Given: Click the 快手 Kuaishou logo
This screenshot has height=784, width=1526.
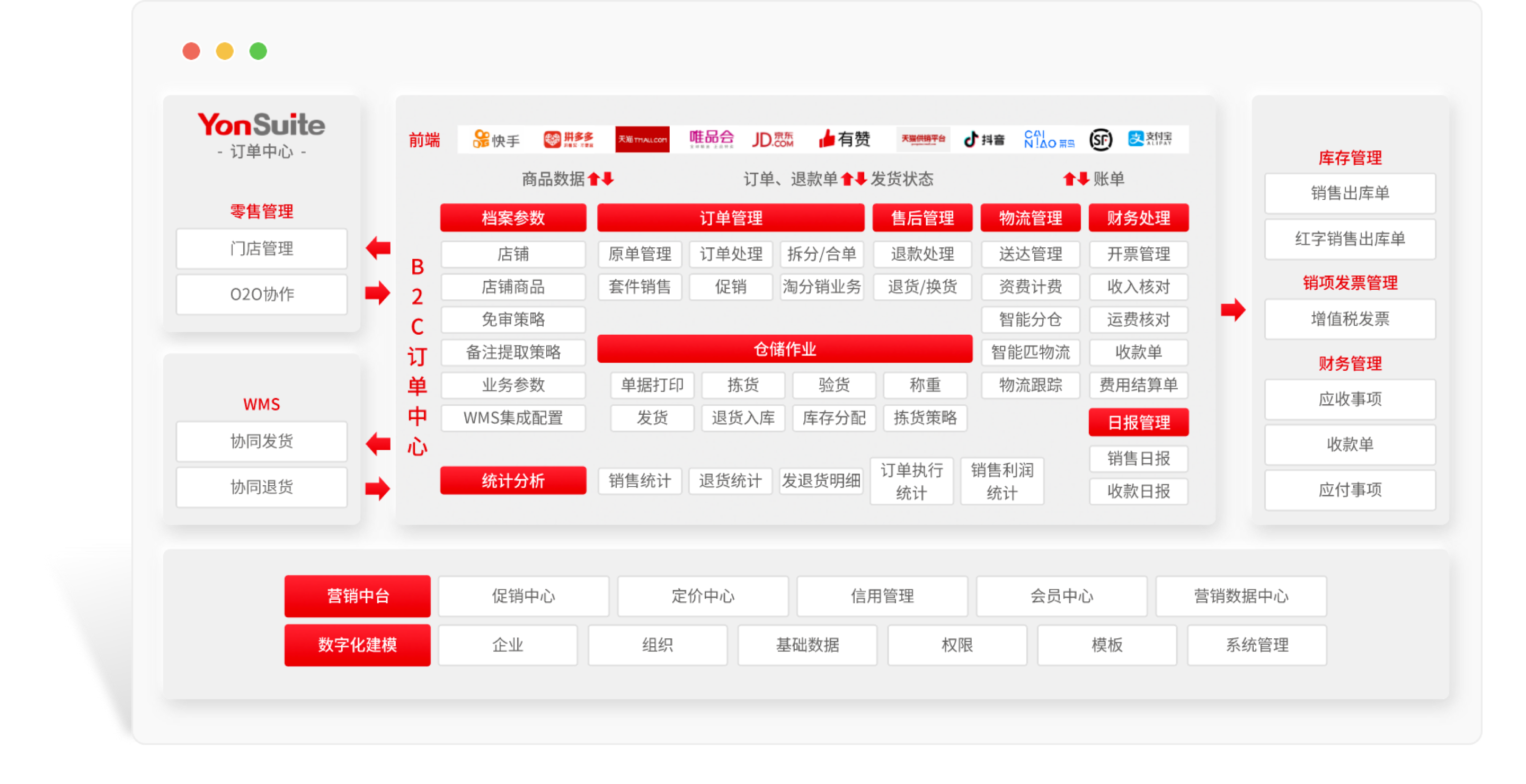Looking at the screenshot, I should 495,139.
